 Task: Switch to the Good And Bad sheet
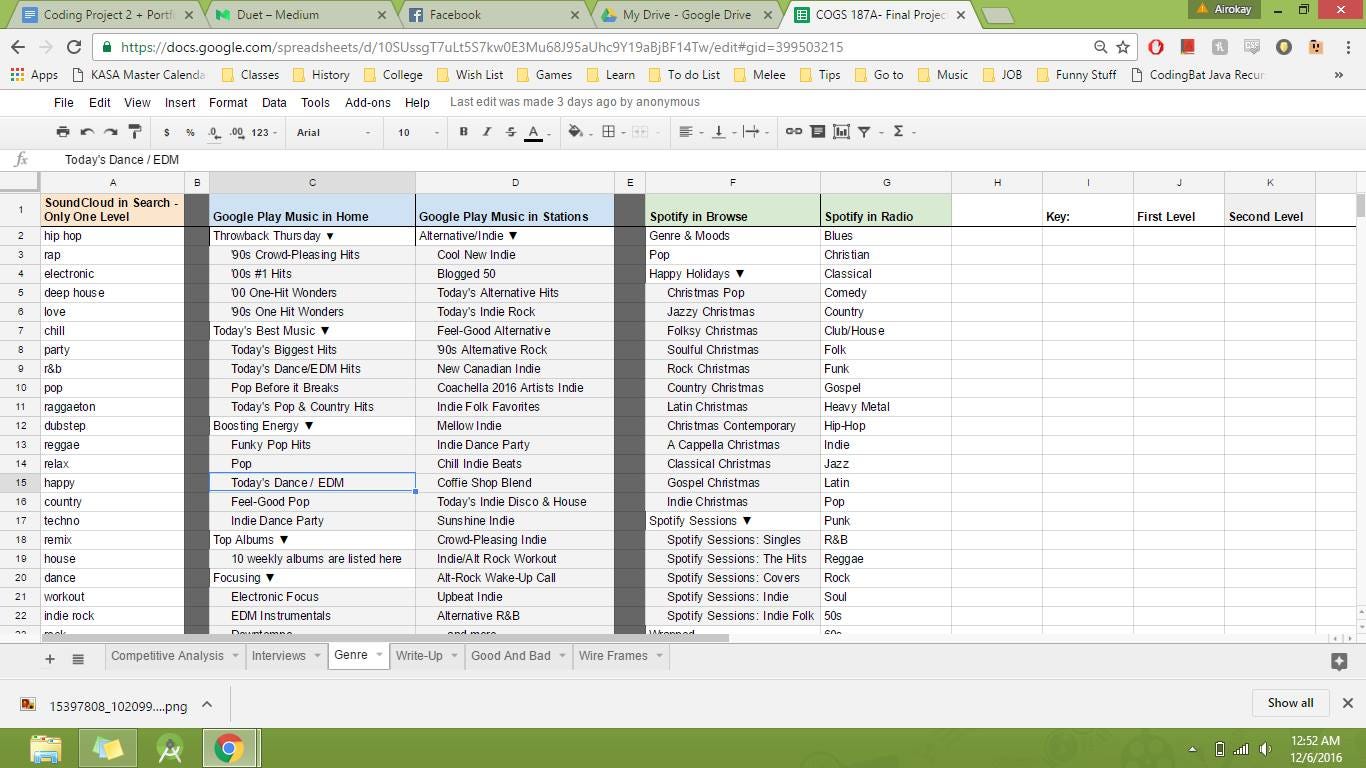coord(510,656)
